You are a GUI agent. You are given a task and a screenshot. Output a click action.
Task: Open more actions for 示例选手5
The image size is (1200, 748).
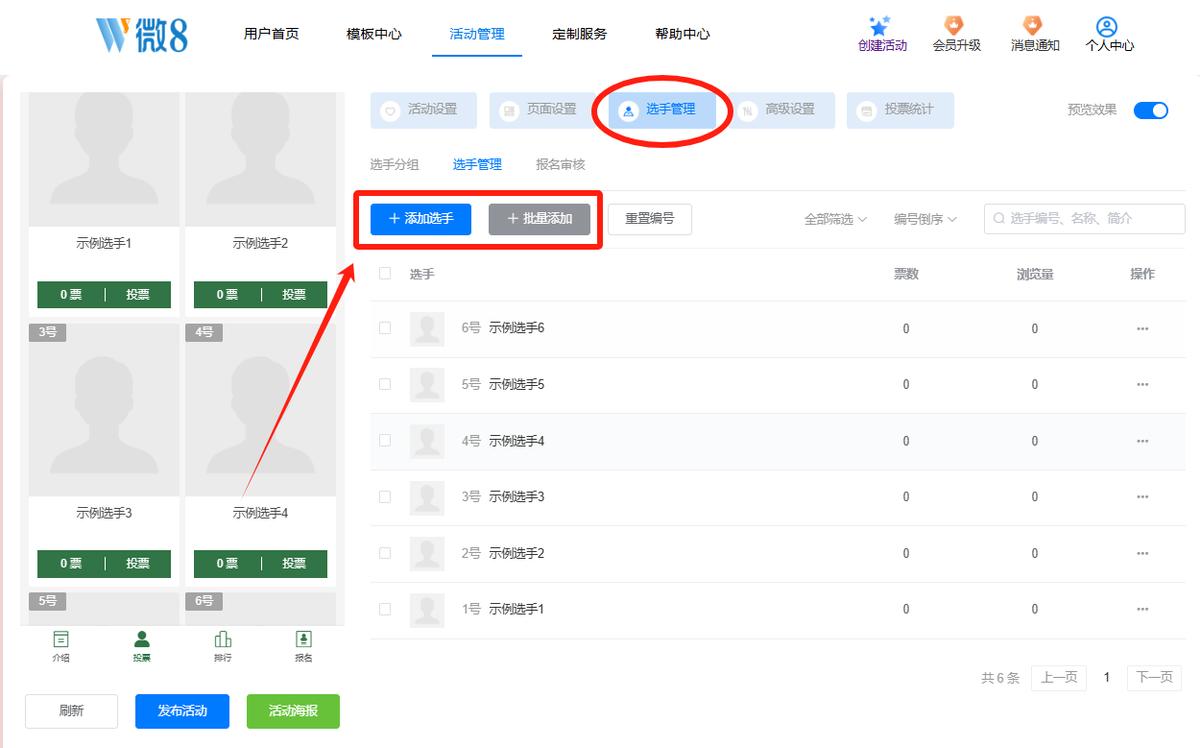1142,385
